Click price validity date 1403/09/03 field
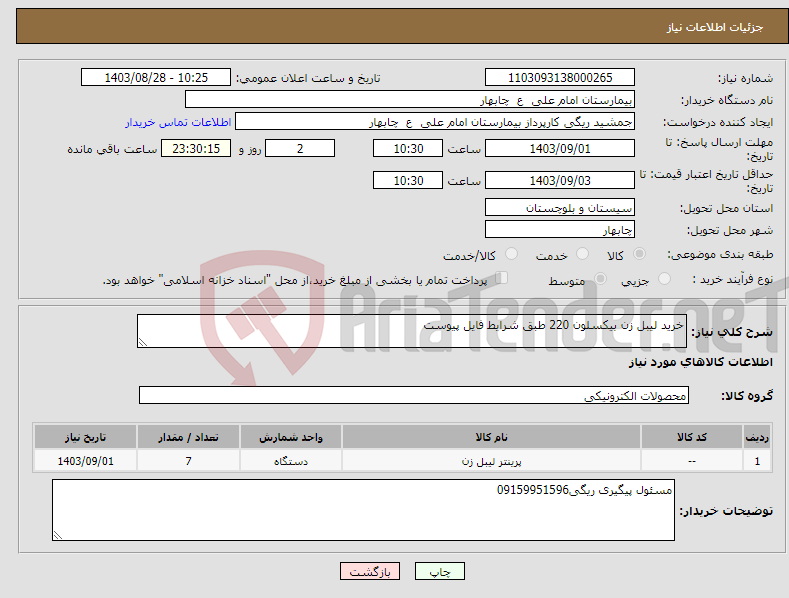This screenshot has width=789, height=598. [x=560, y=180]
